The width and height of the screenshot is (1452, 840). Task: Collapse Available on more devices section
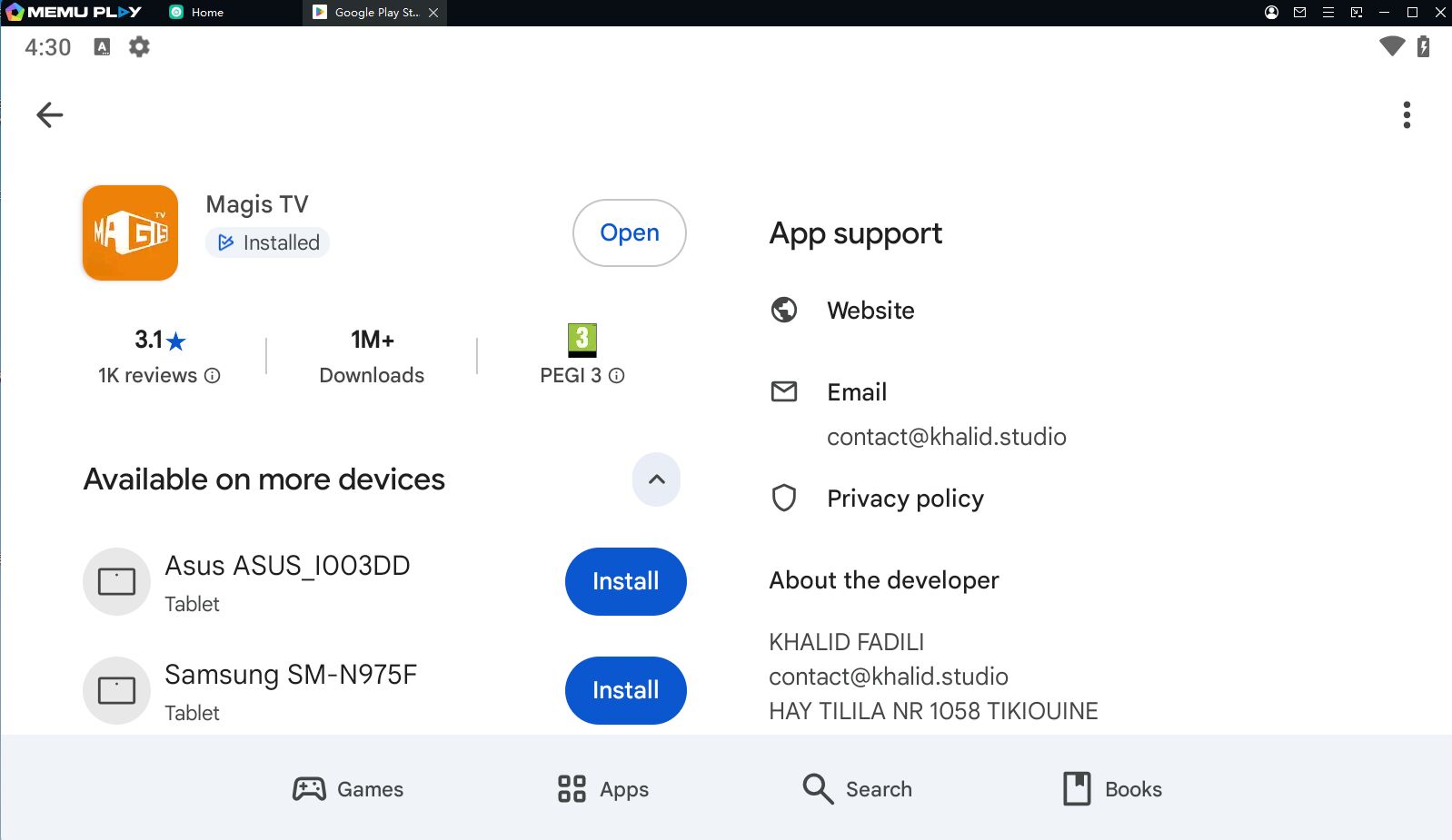(x=656, y=479)
